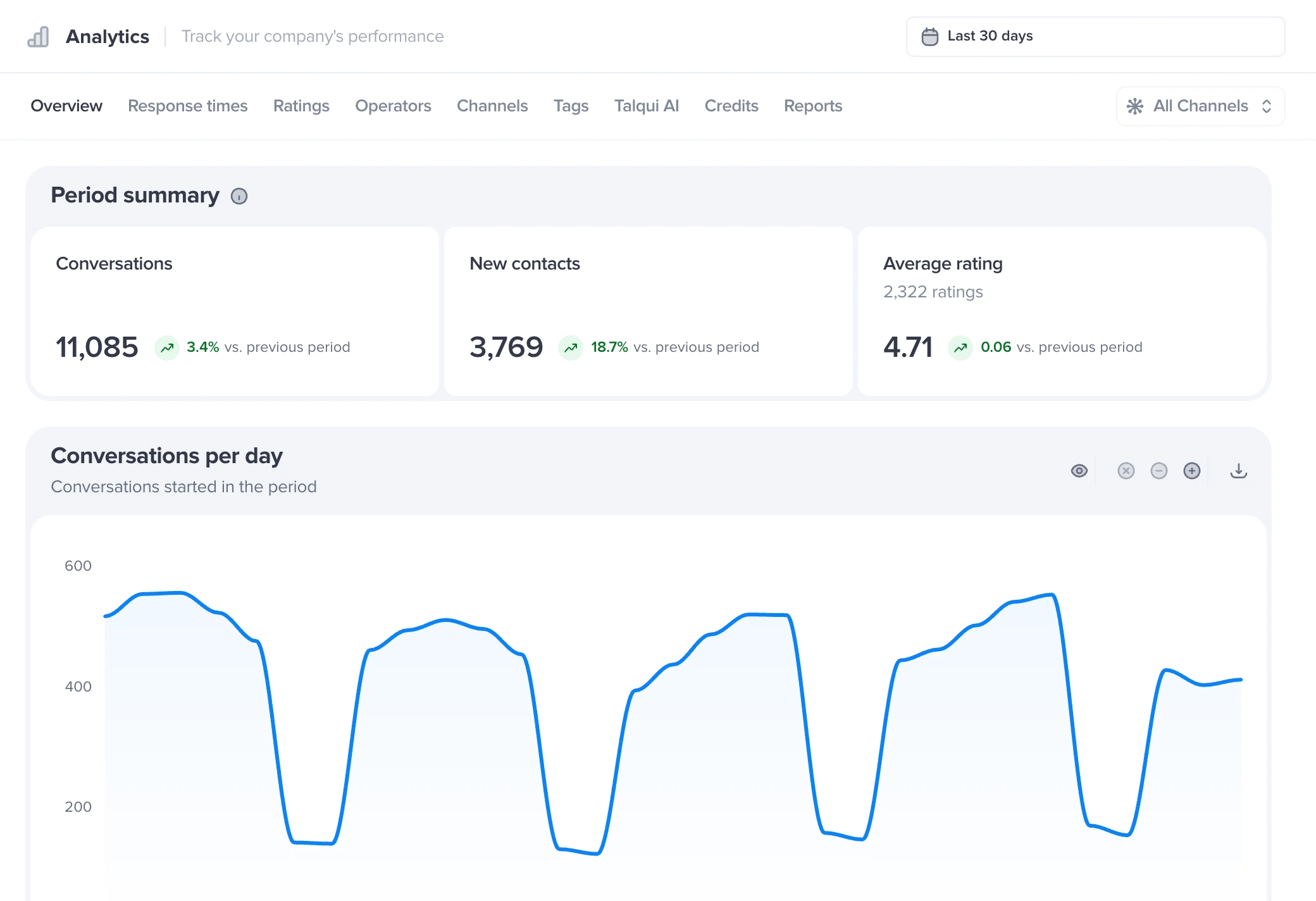Click the Conversations trend arrow icon
The height and width of the screenshot is (901, 1316).
pyautogui.click(x=167, y=347)
